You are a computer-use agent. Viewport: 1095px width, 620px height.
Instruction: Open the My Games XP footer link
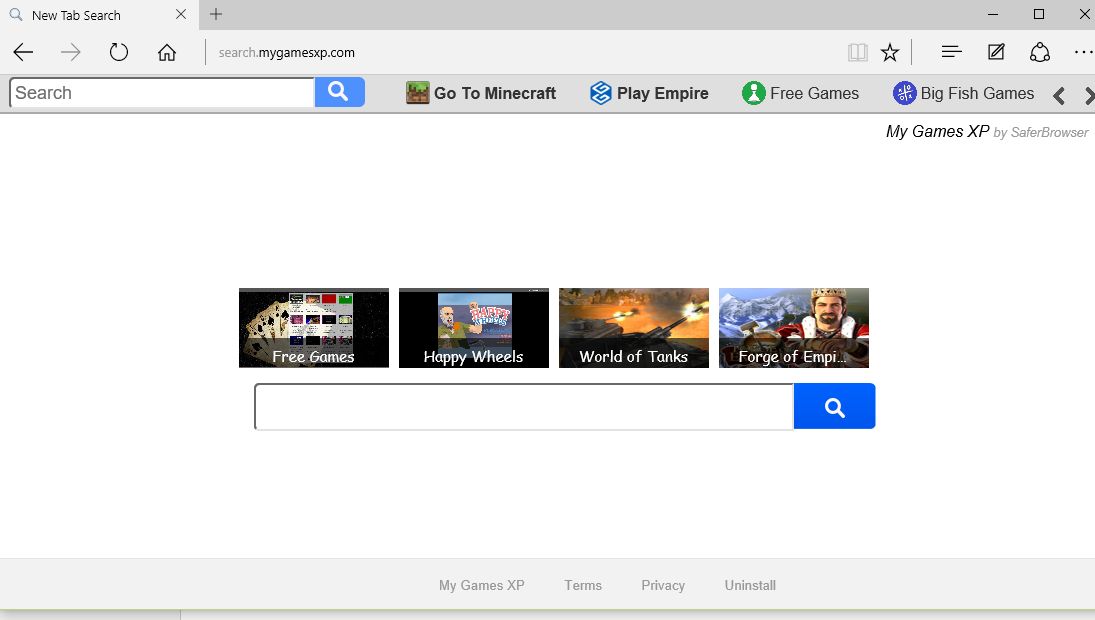click(481, 585)
